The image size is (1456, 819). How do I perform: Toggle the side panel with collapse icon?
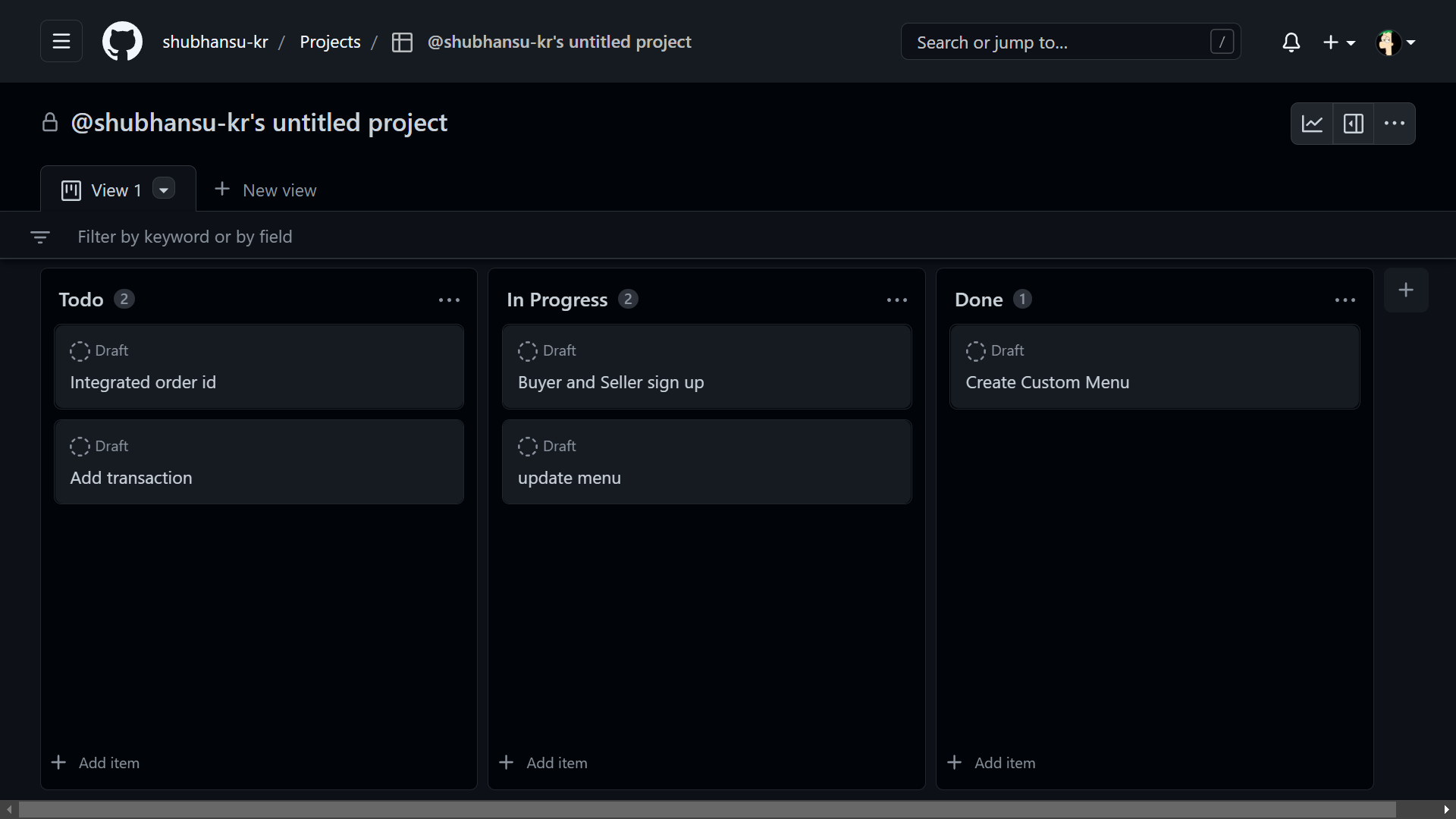(1354, 123)
